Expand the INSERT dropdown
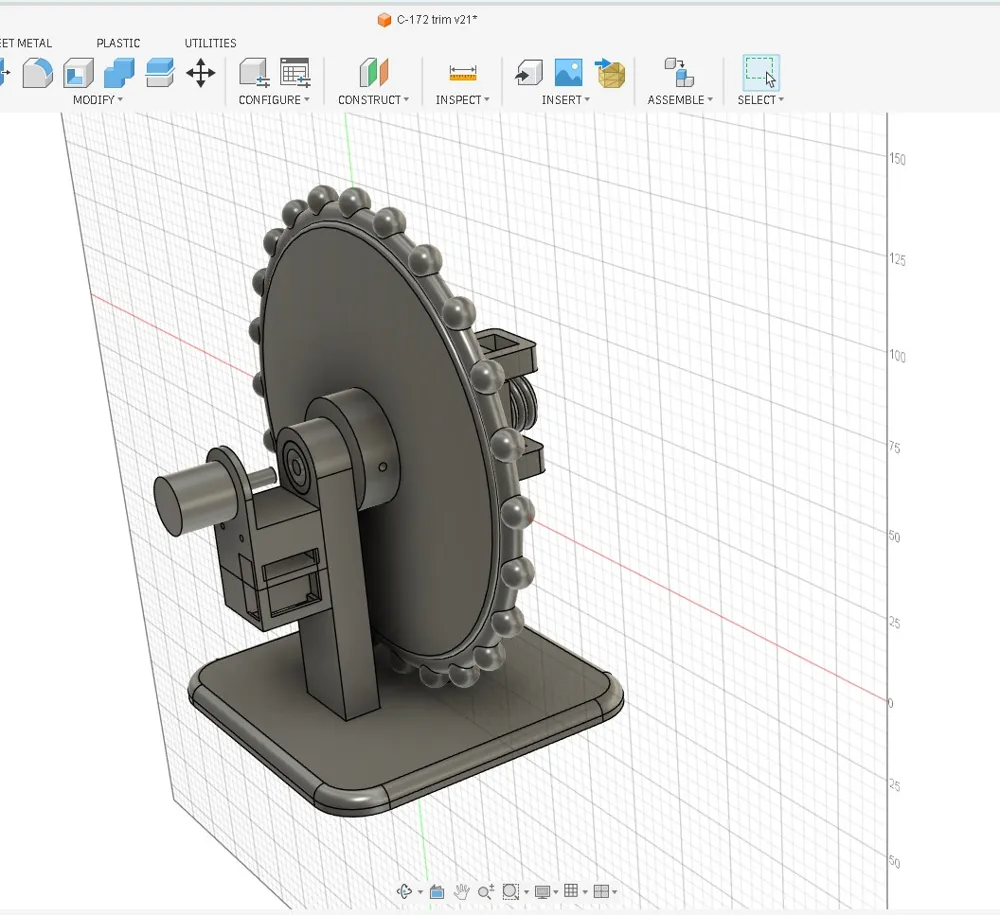Screen dimensions: 1000x915 [x=566, y=100]
